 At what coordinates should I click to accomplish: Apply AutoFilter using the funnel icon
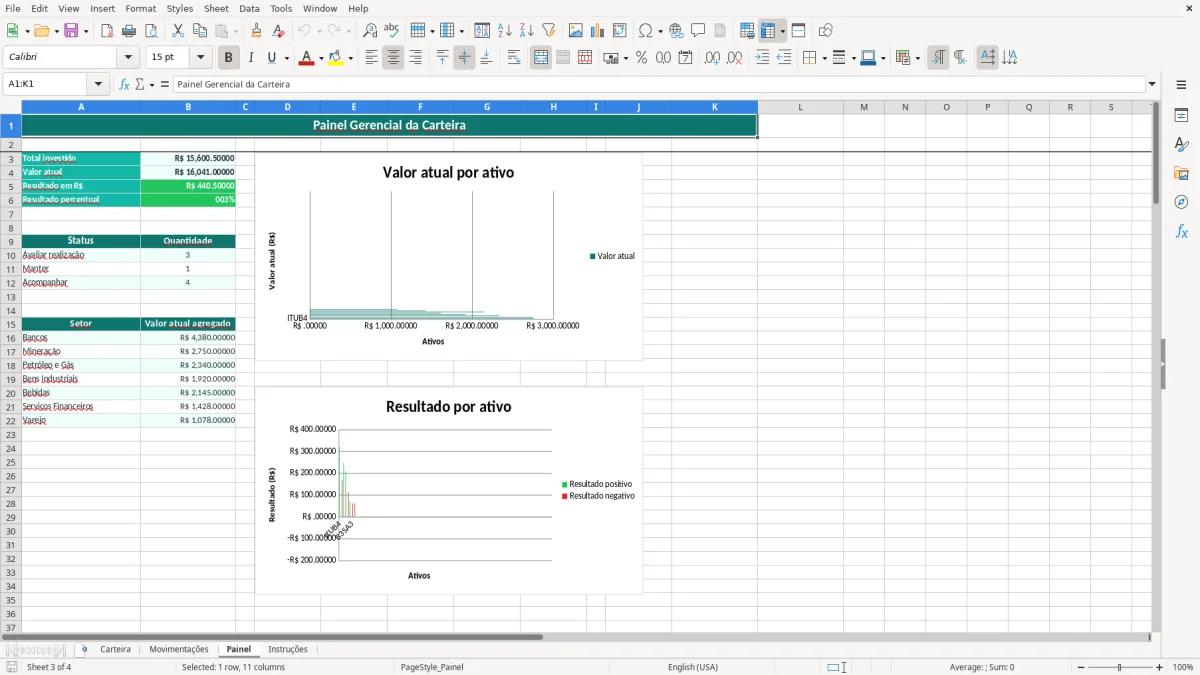coord(549,31)
